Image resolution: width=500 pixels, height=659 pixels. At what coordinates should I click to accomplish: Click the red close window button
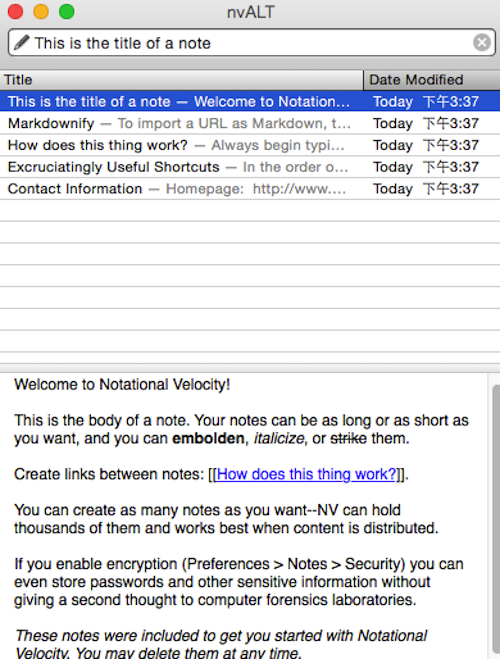(x=16, y=11)
